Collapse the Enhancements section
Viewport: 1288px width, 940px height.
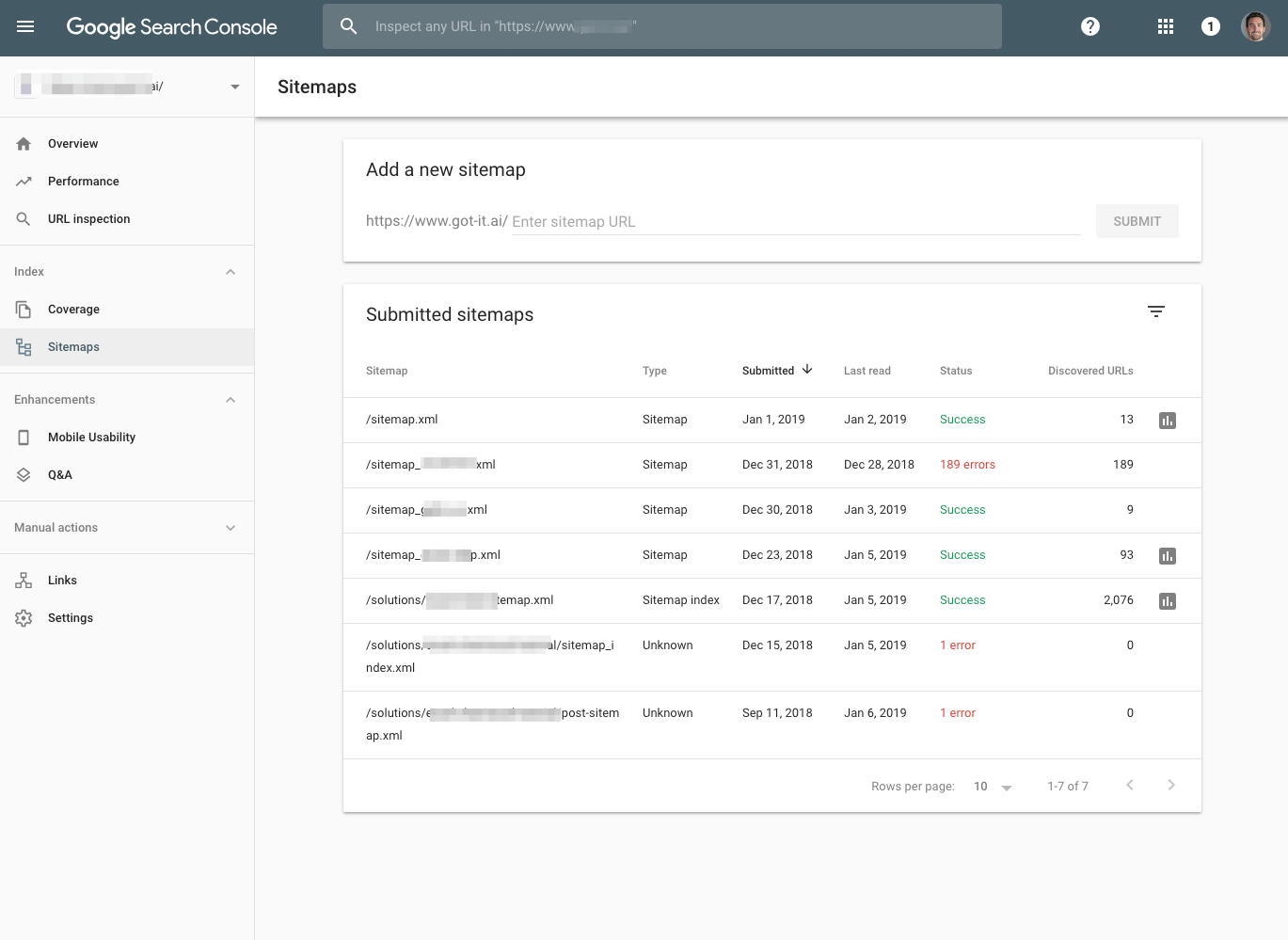click(x=231, y=400)
